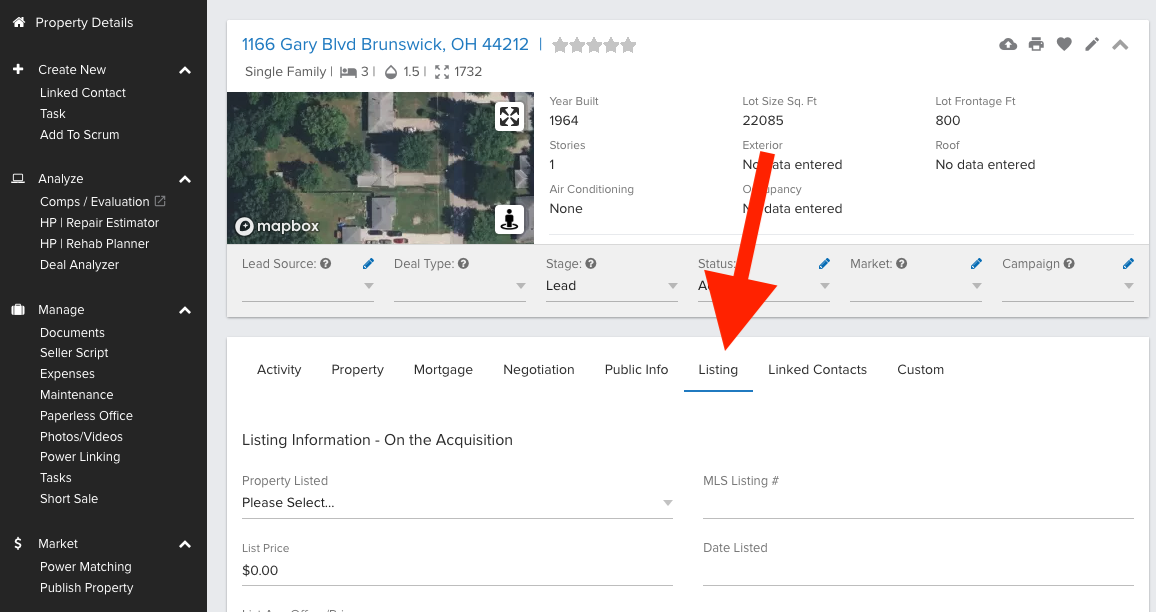Click Campaign help icon
Image resolution: width=1156 pixels, height=612 pixels.
(x=1068, y=263)
